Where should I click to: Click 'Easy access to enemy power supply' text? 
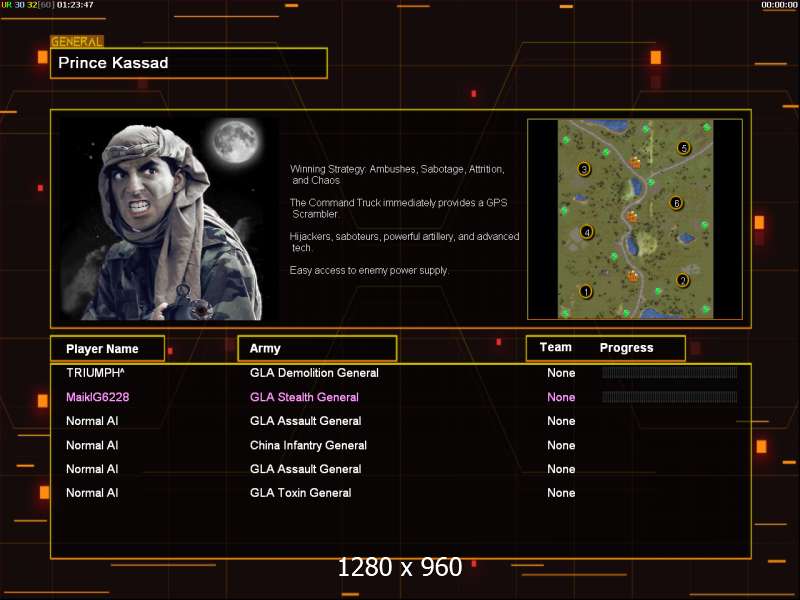click(x=369, y=270)
